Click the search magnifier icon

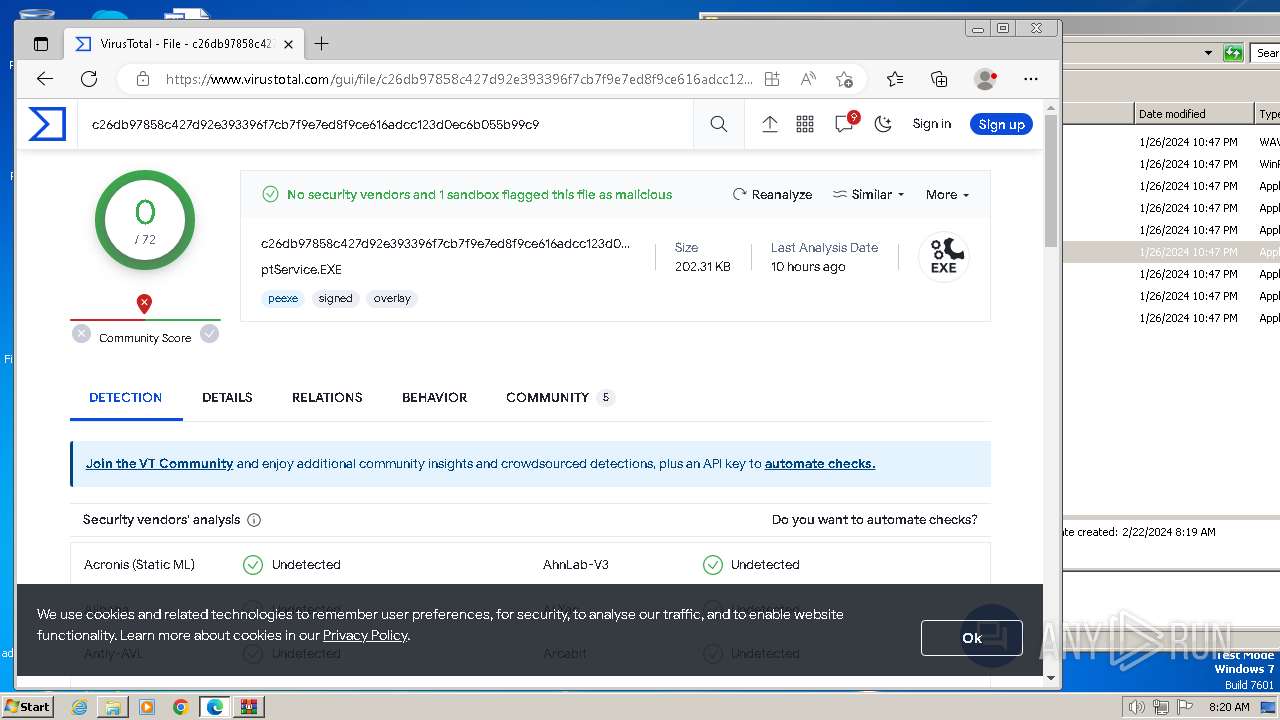(x=719, y=124)
